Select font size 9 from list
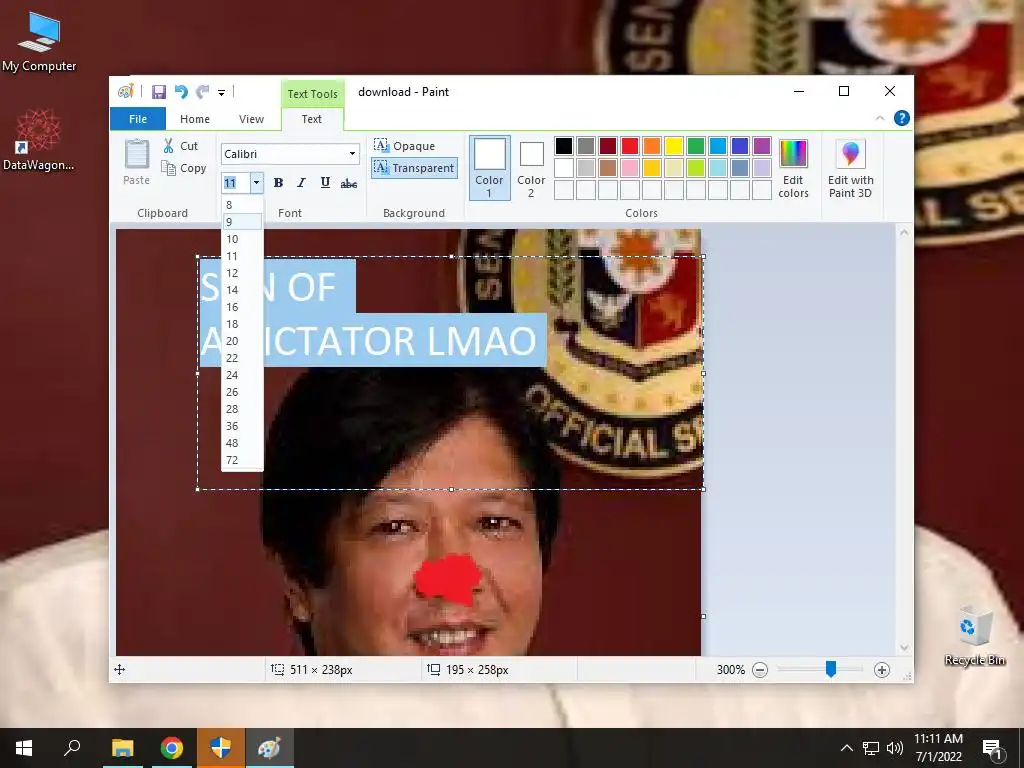 click(x=242, y=222)
